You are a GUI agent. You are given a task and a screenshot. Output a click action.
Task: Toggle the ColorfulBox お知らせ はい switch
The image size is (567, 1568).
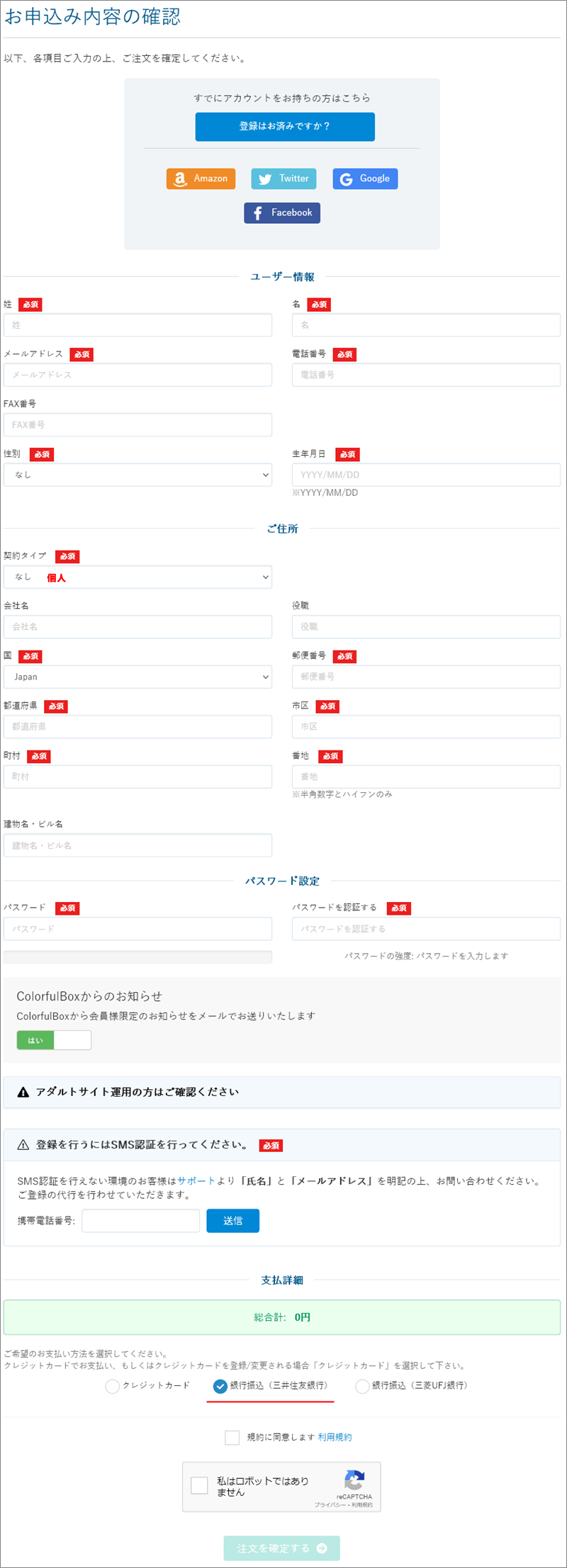pyautogui.click(x=54, y=1040)
